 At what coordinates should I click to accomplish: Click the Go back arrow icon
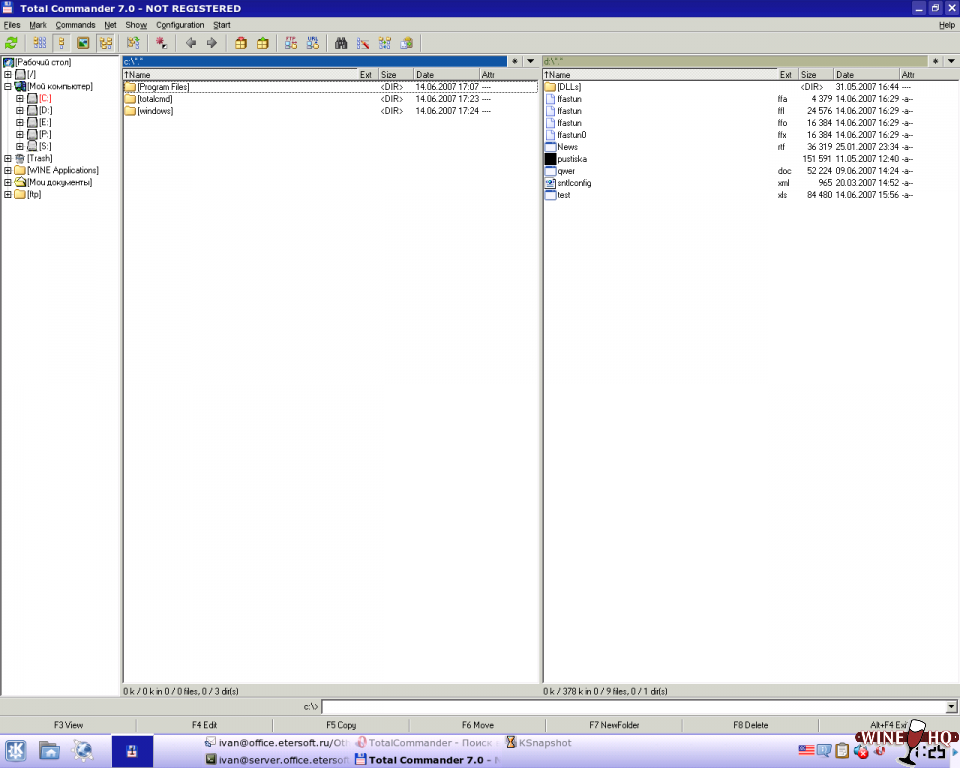point(191,43)
